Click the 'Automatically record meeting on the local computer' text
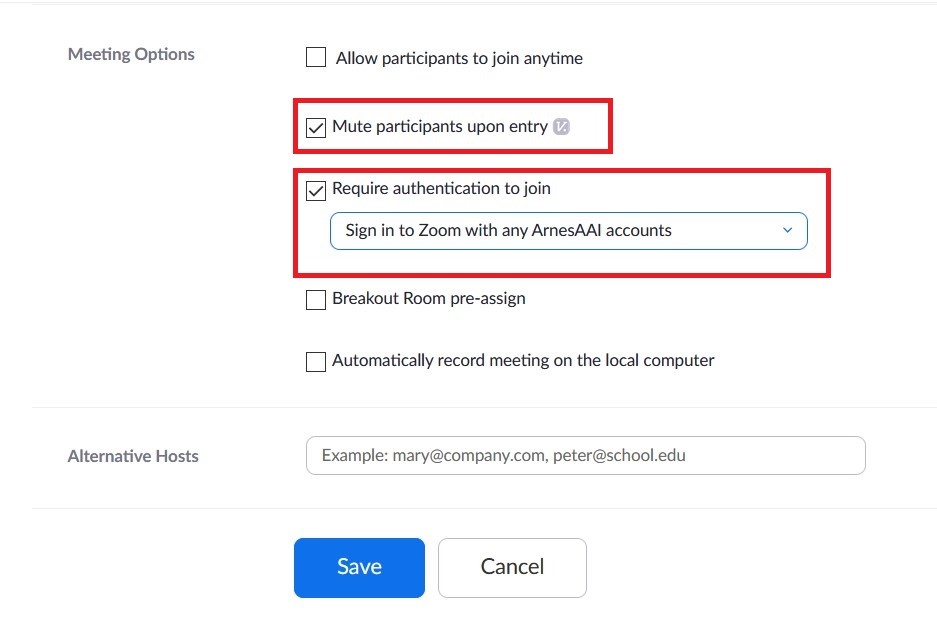Screen dimensions: 937x631 pyautogui.click(x=523, y=360)
